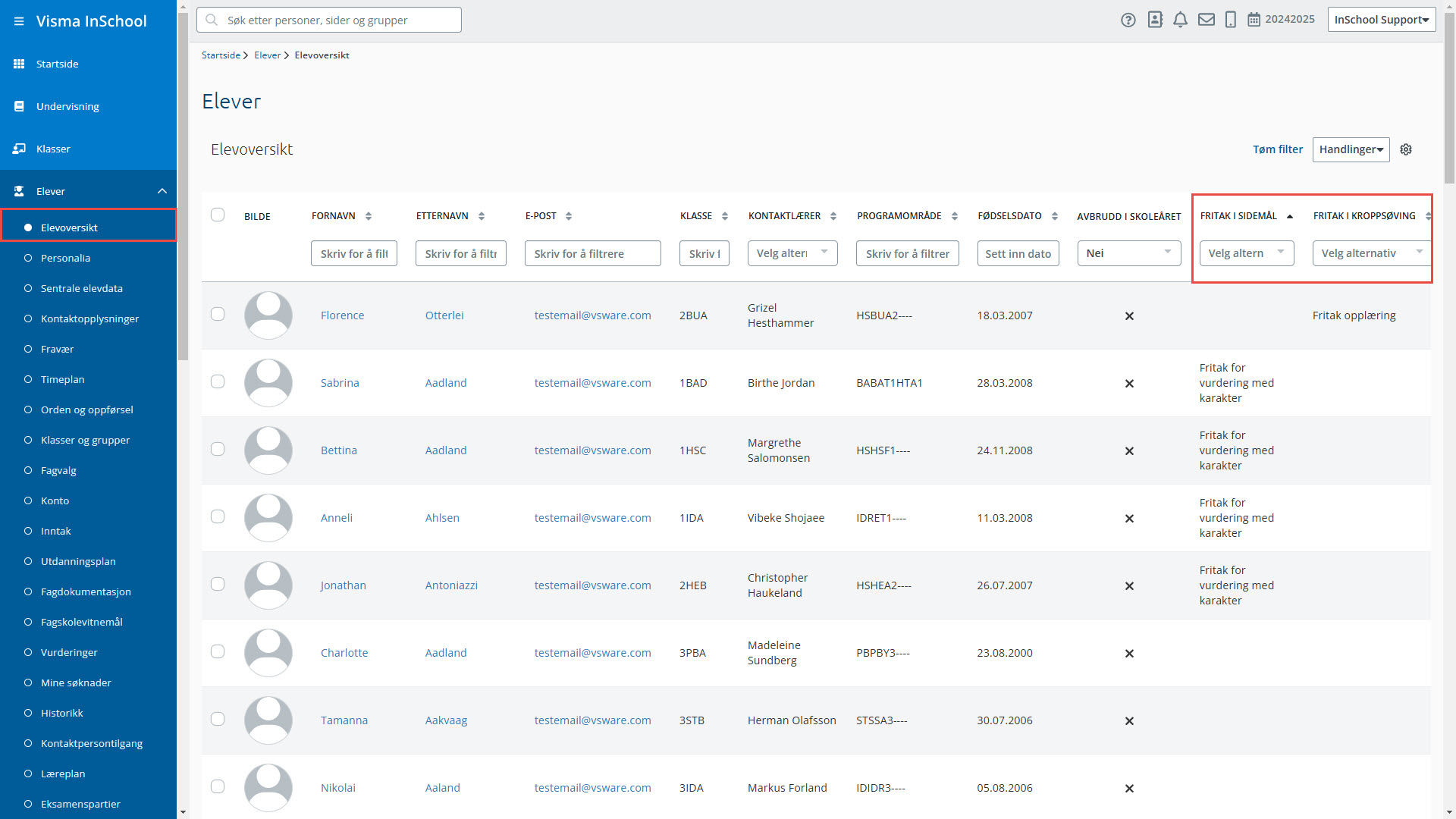Open InSchool Support user dropdown
The image size is (1456, 819).
coord(1381,20)
